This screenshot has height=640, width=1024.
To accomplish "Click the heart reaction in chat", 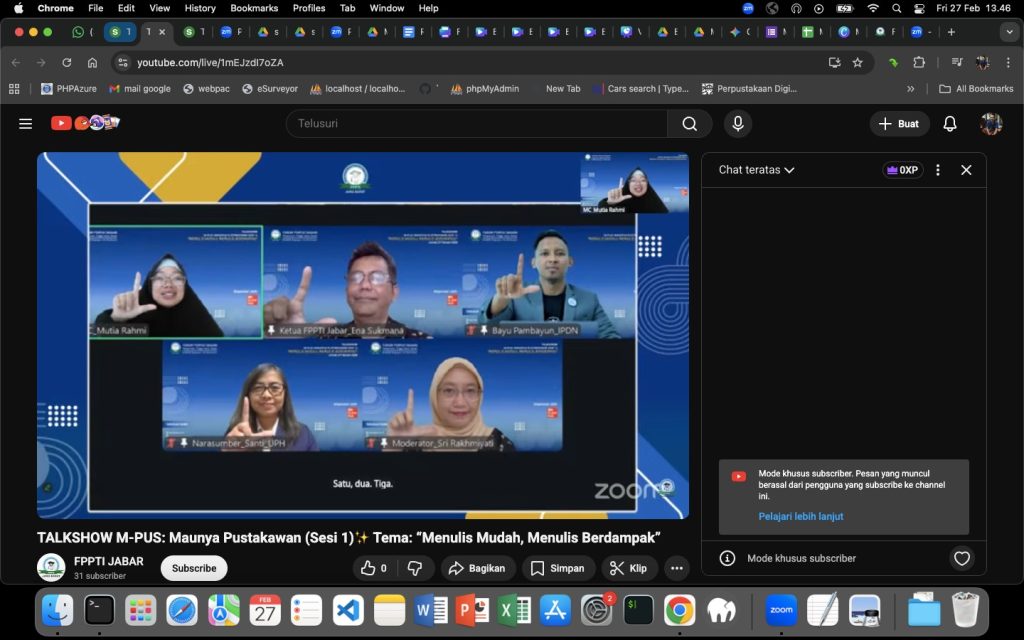I will coord(961,558).
